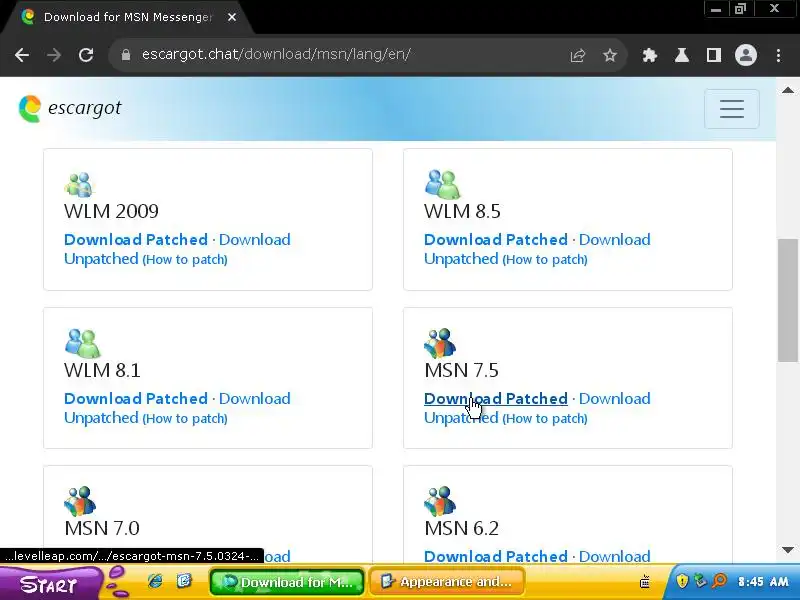
Task: Switch to Appearance and... taskbar window
Action: click(x=447, y=582)
